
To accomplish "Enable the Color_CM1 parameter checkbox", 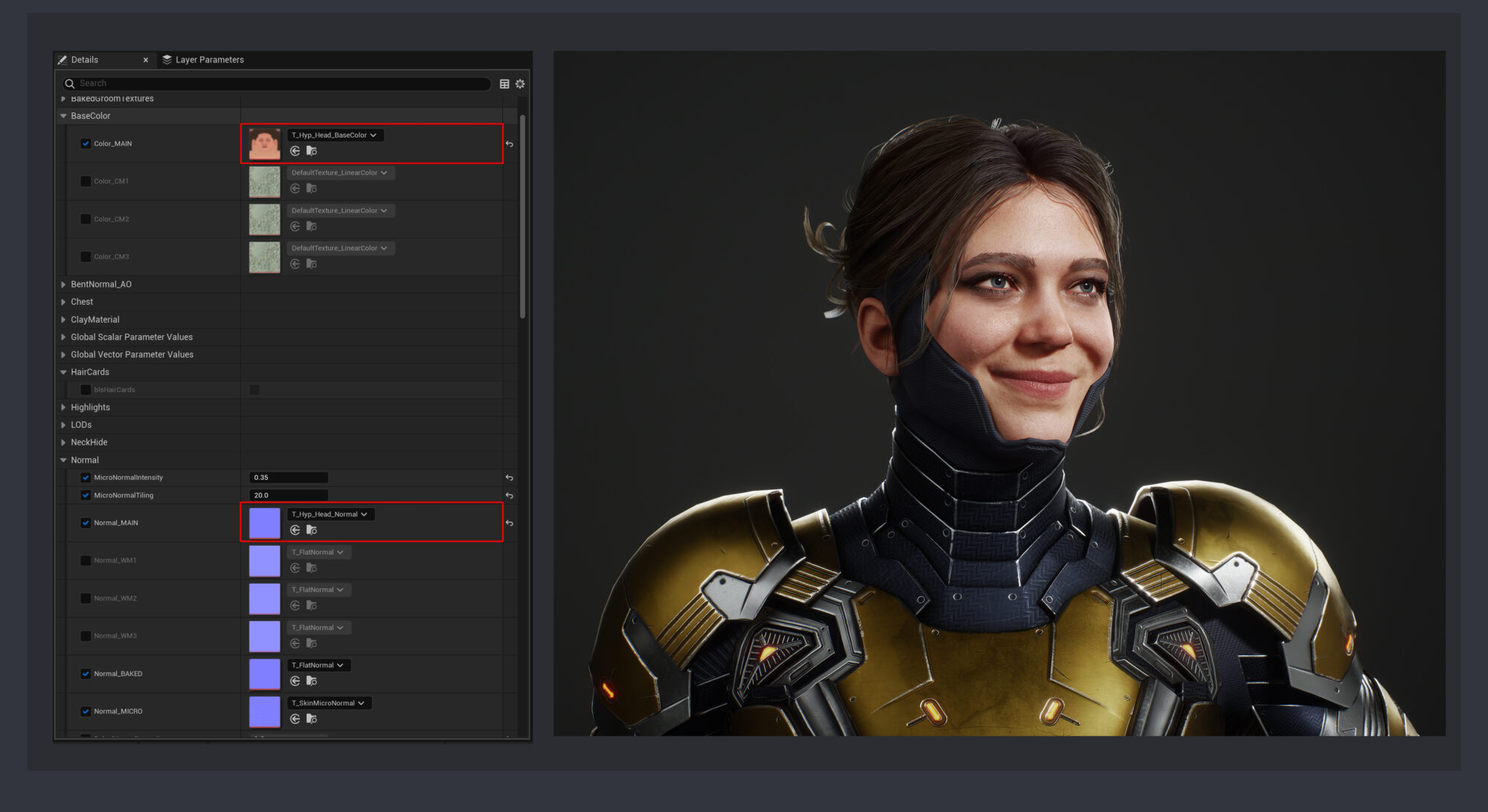I will (86, 181).
